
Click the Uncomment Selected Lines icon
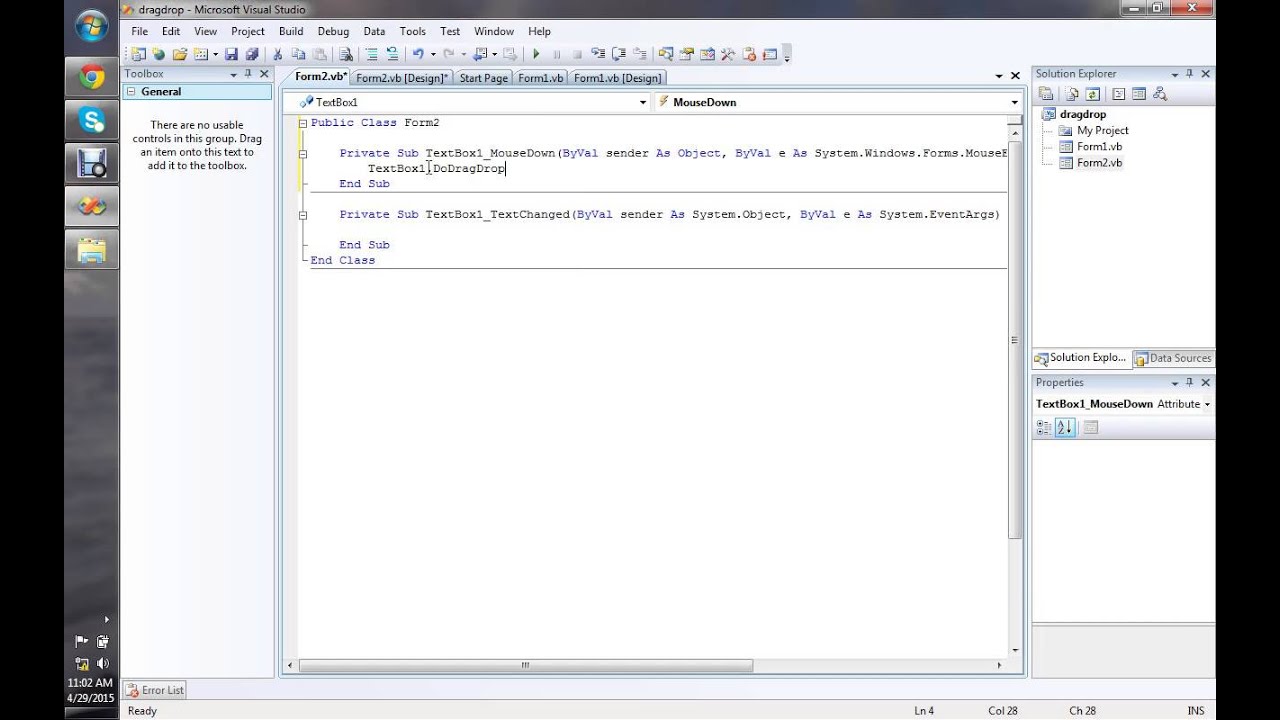click(392, 55)
